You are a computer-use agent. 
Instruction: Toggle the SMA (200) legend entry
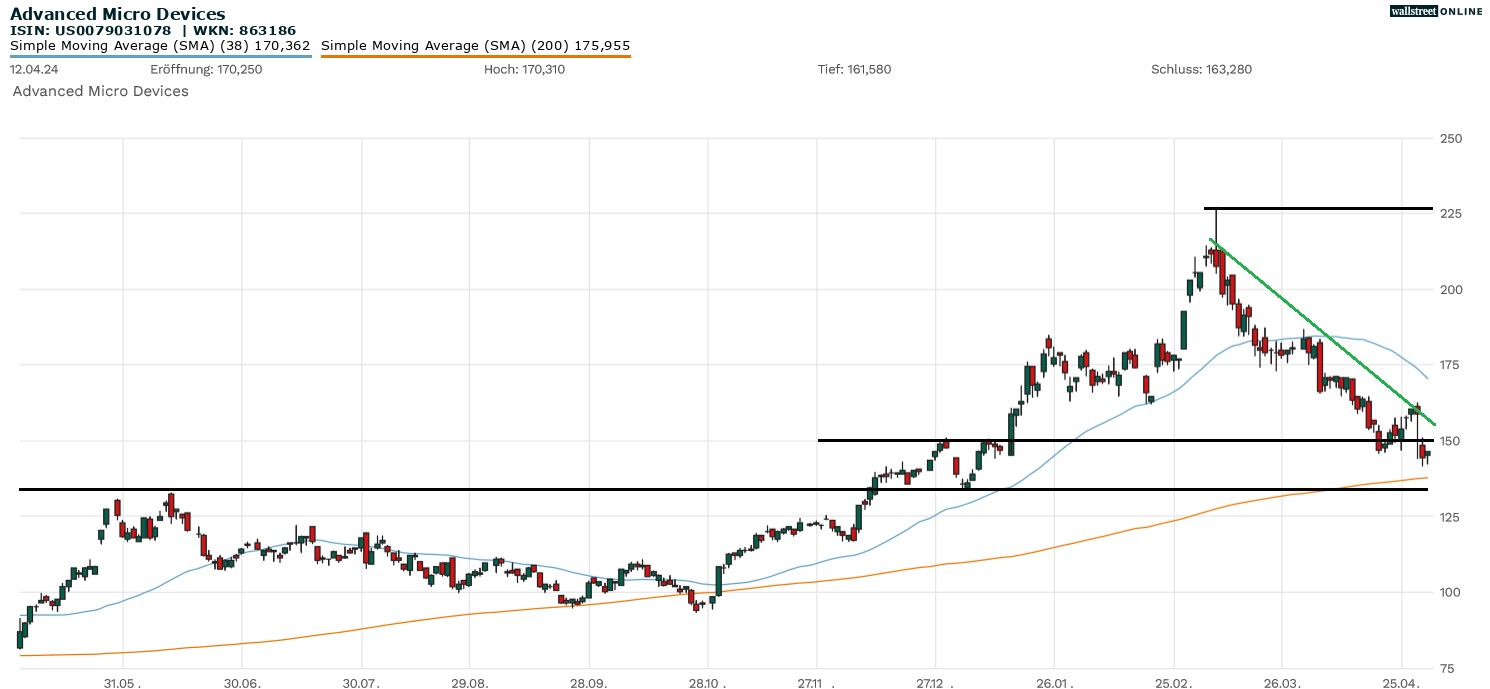click(x=475, y=45)
